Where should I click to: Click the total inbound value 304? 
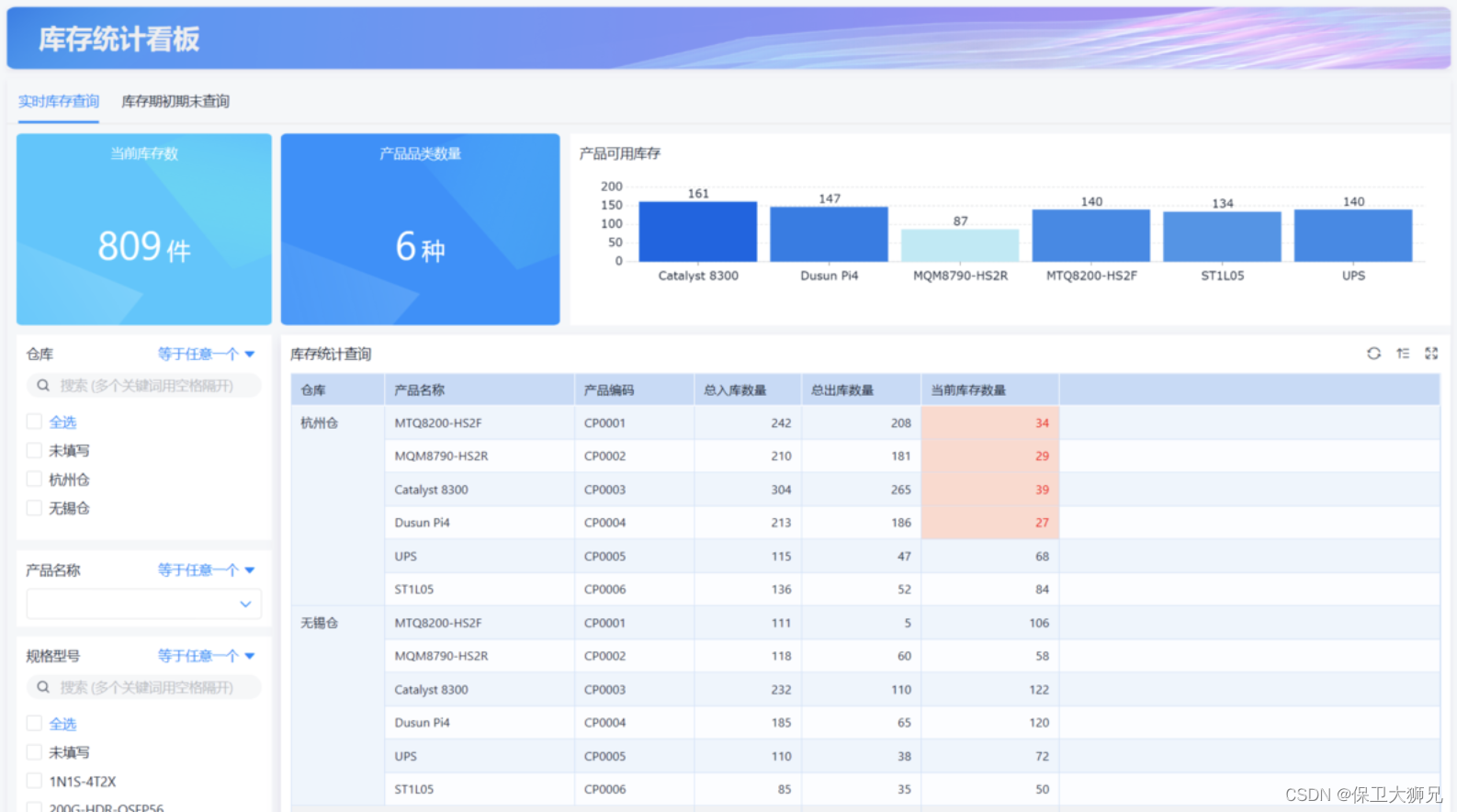point(781,490)
